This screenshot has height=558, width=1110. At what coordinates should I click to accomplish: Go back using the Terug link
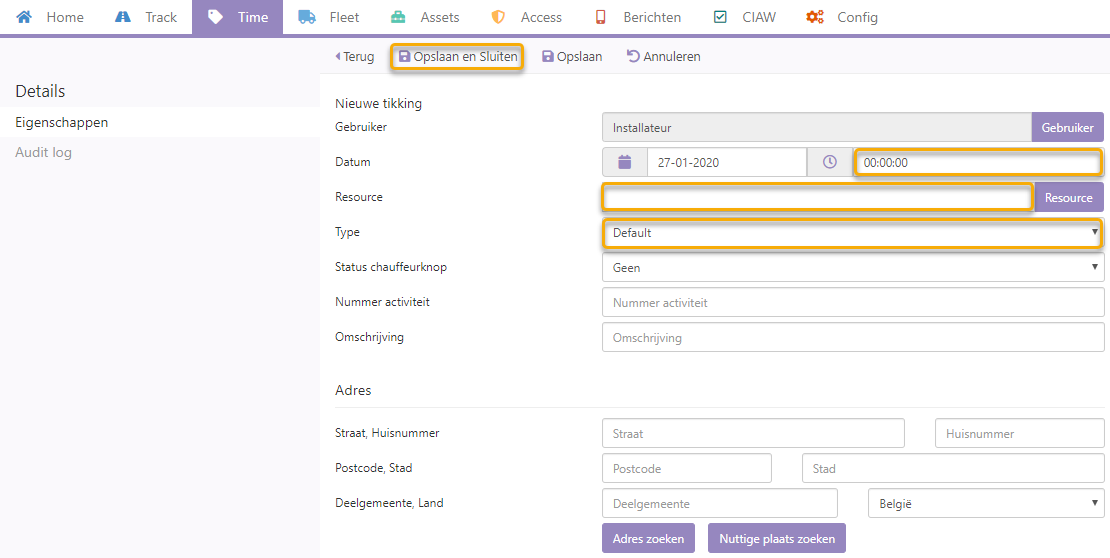(355, 57)
